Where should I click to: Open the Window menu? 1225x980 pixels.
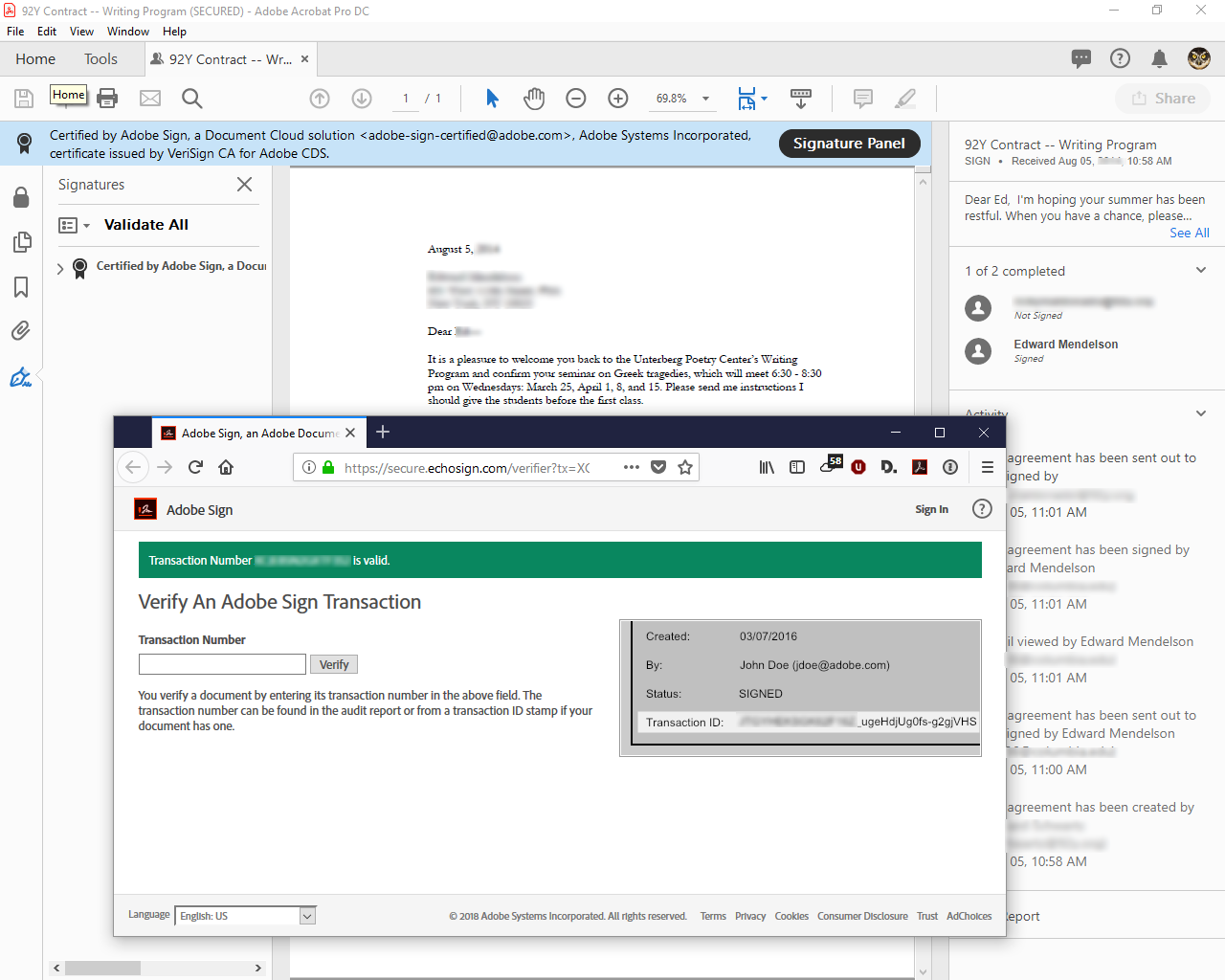tap(127, 32)
